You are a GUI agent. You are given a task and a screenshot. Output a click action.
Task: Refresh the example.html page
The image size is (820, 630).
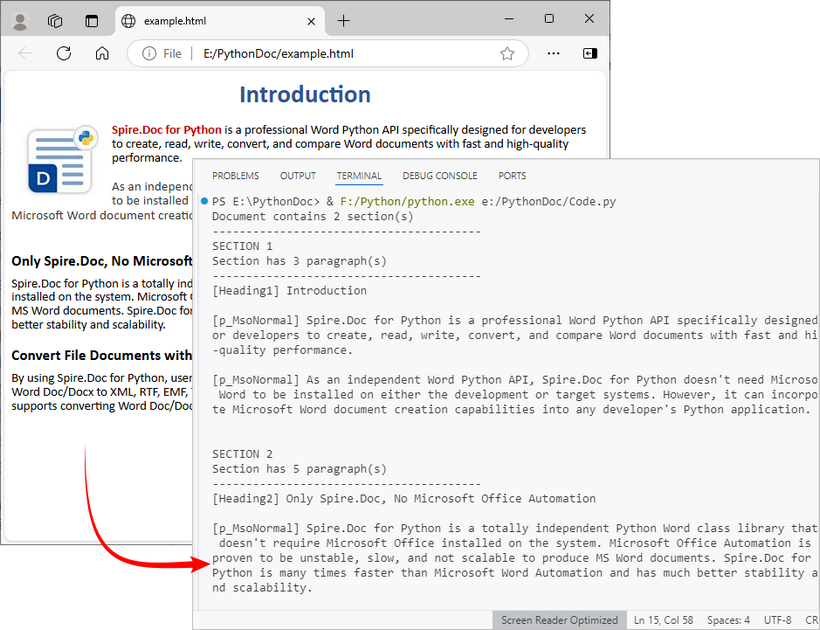click(64, 53)
